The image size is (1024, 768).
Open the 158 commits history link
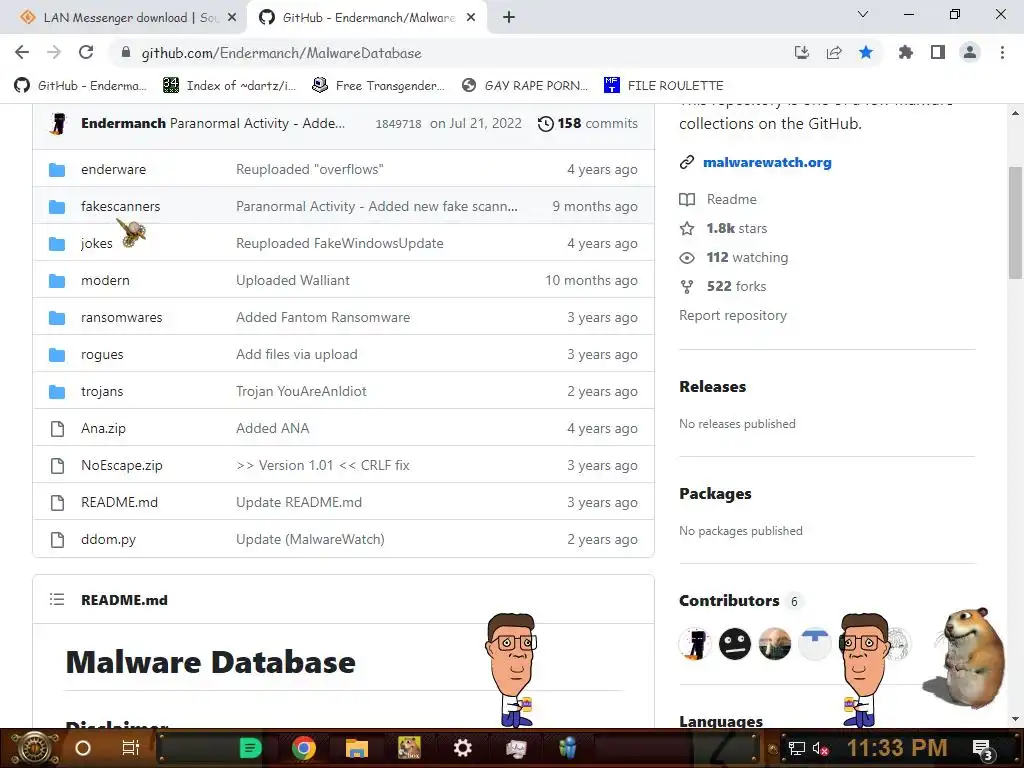pos(588,123)
